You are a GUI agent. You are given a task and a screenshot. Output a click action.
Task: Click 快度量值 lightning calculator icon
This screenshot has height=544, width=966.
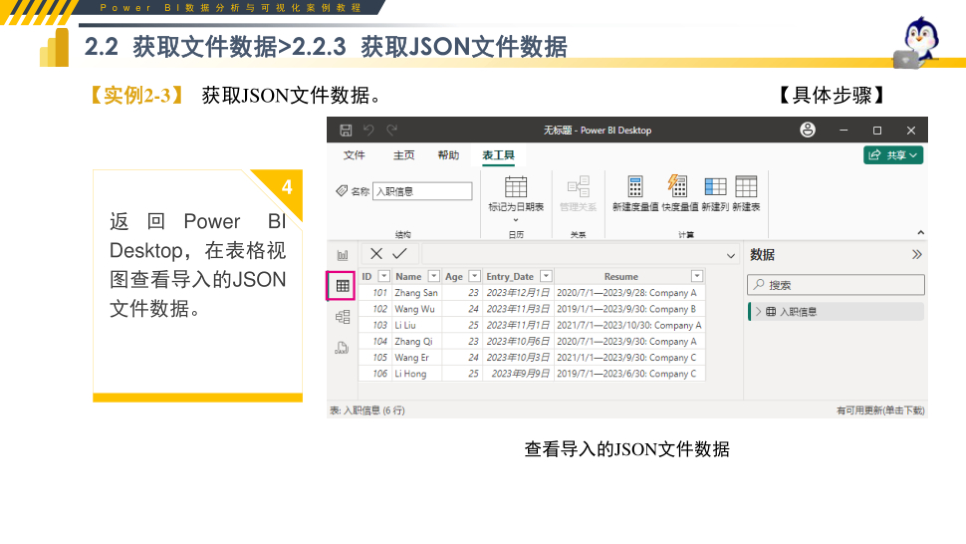[x=678, y=186]
